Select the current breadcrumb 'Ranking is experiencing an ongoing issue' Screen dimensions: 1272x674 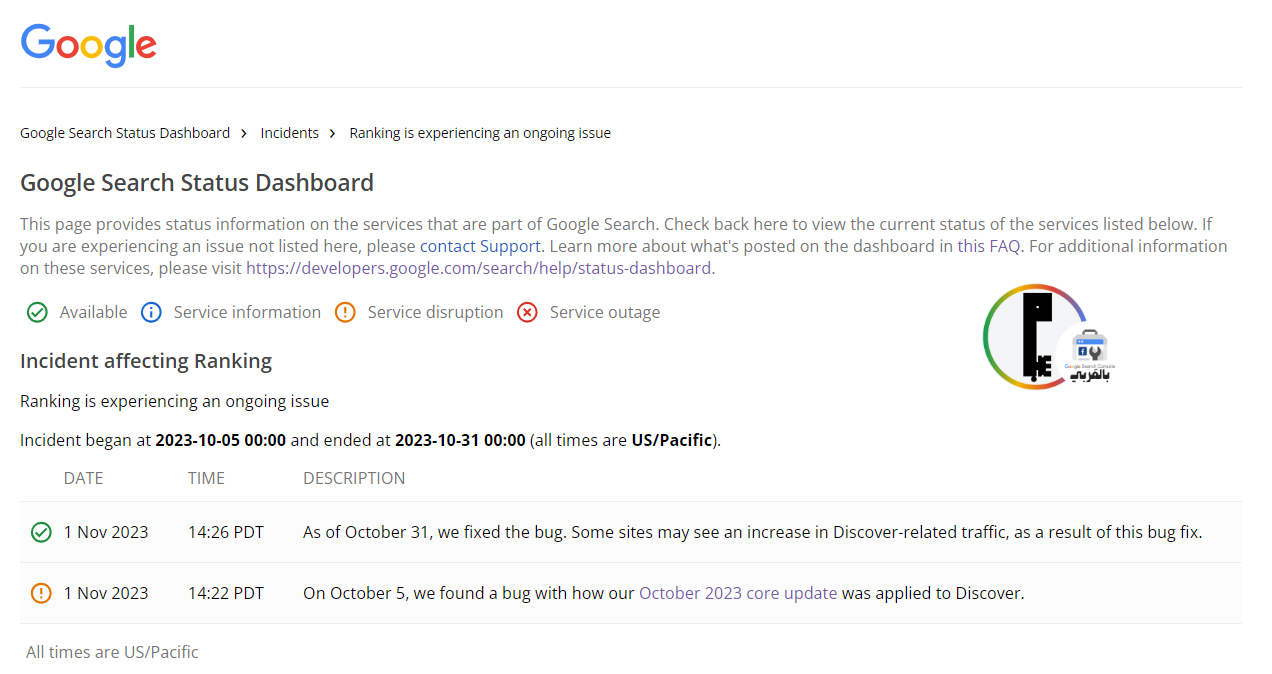click(480, 133)
